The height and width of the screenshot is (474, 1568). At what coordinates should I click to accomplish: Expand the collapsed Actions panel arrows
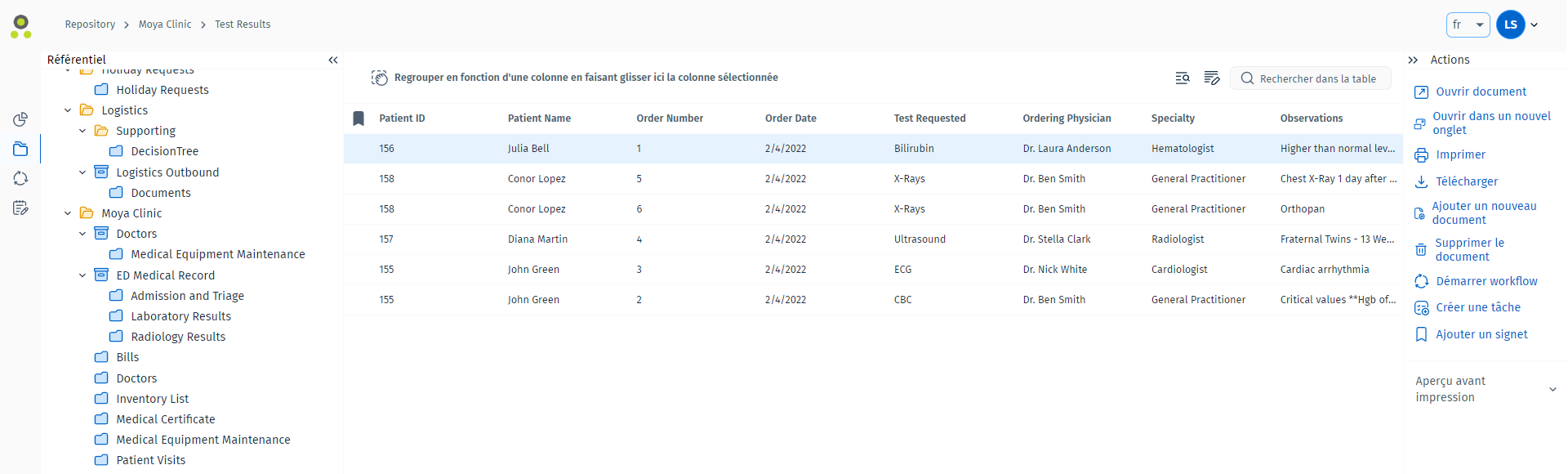tap(1413, 60)
